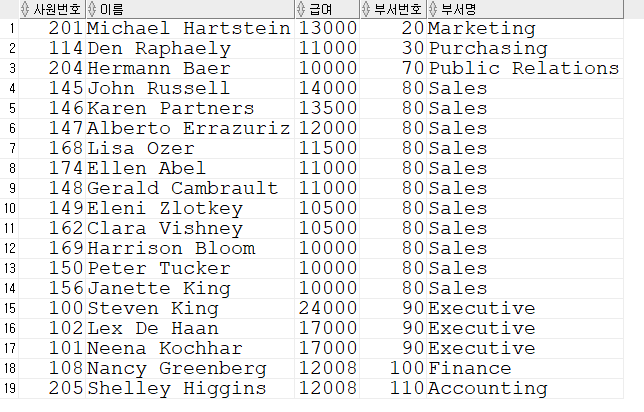Click Shelley Higgins name cell

190,388
